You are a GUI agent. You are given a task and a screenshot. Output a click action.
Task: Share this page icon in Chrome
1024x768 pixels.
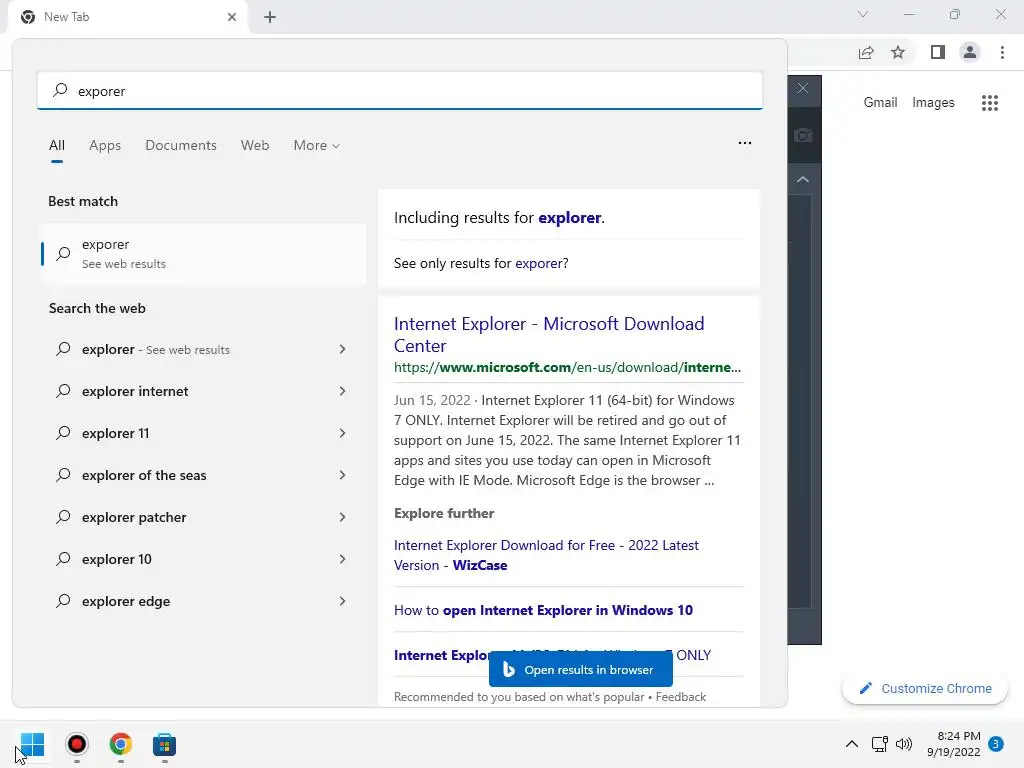[866, 52]
